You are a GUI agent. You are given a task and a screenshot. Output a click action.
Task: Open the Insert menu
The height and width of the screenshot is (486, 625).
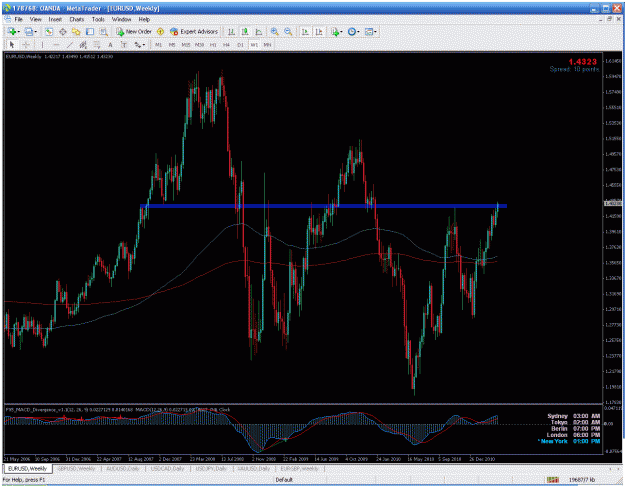point(55,19)
